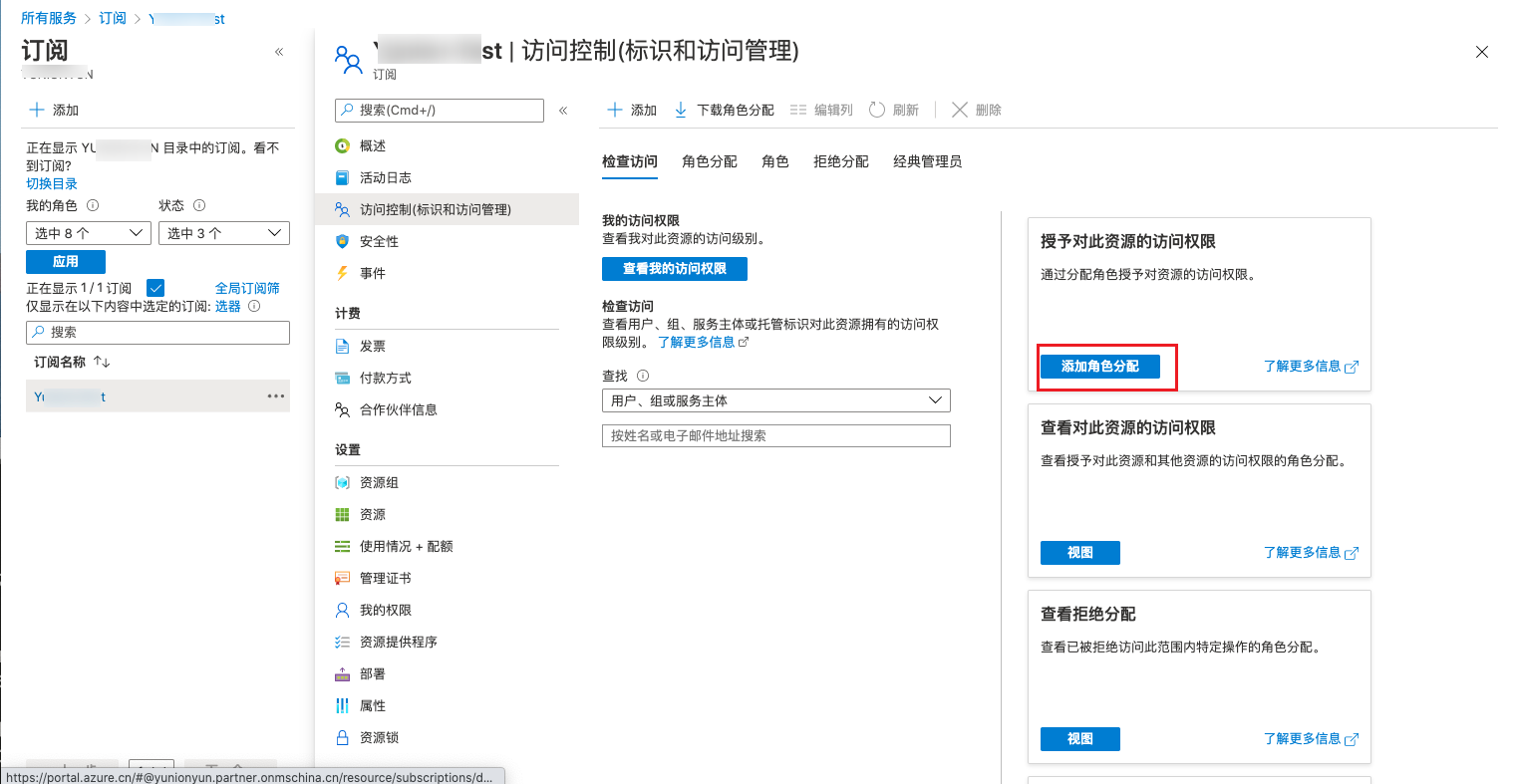Image resolution: width=1515 pixels, height=784 pixels.
Task: Collapse the resource menu with double-chevron
Action: [x=563, y=111]
